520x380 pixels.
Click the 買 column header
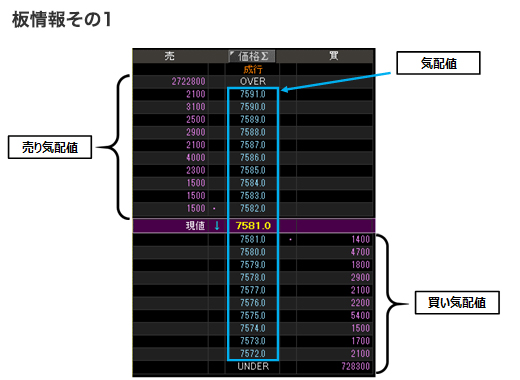[334, 55]
